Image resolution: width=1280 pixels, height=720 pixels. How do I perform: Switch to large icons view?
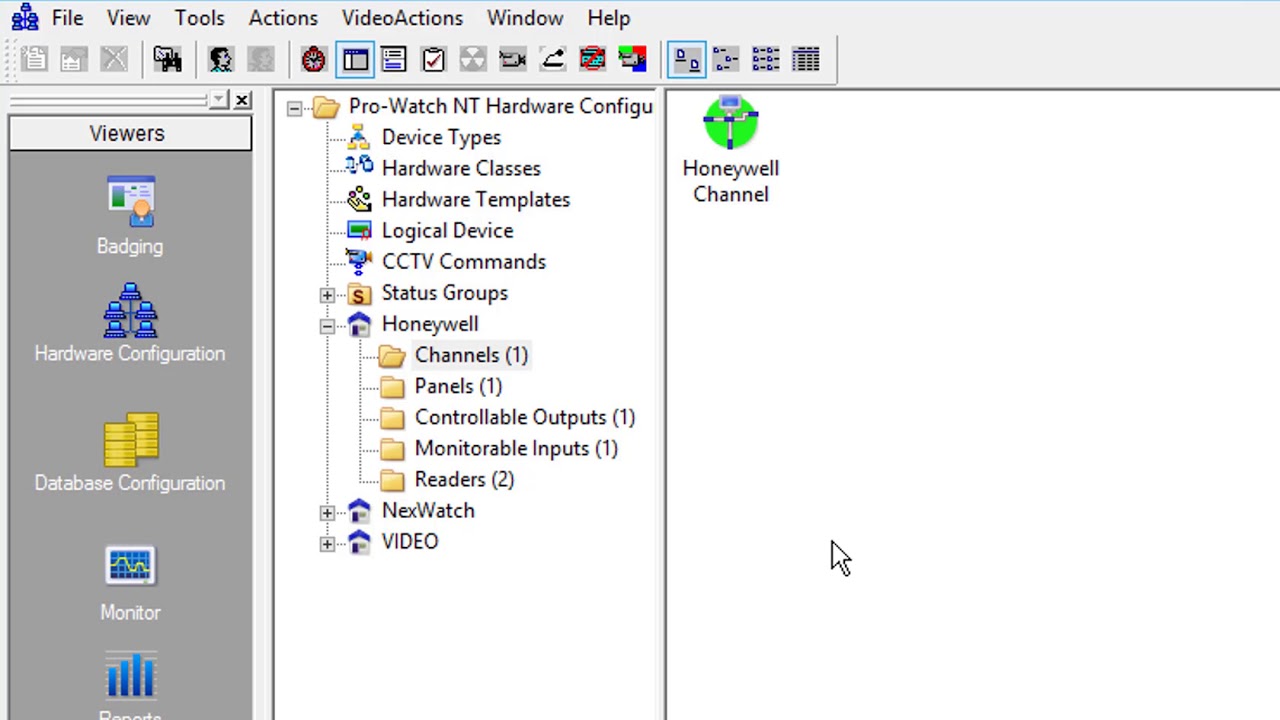point(686,59)
